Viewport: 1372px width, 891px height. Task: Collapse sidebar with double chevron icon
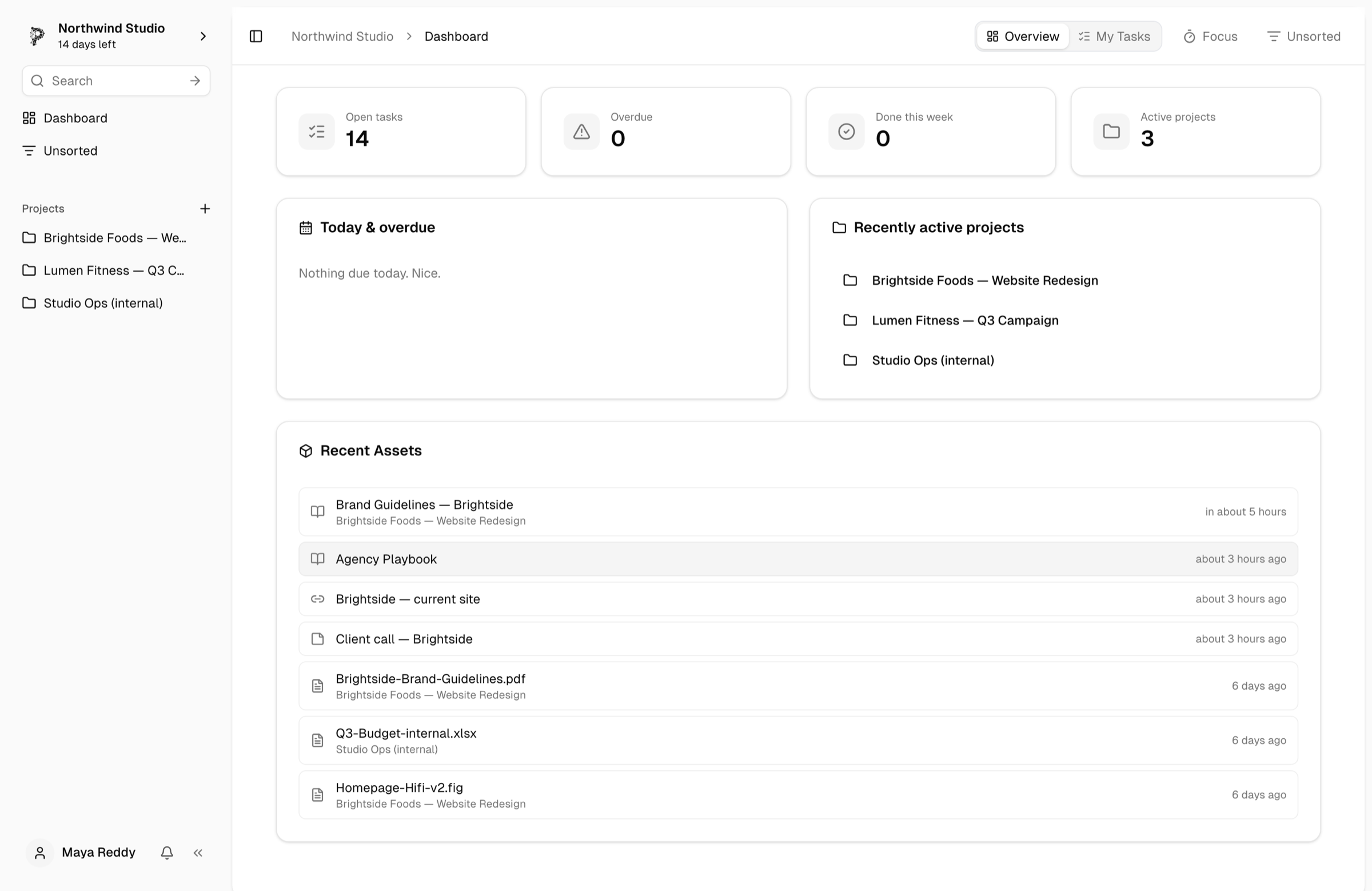[198, 852]
